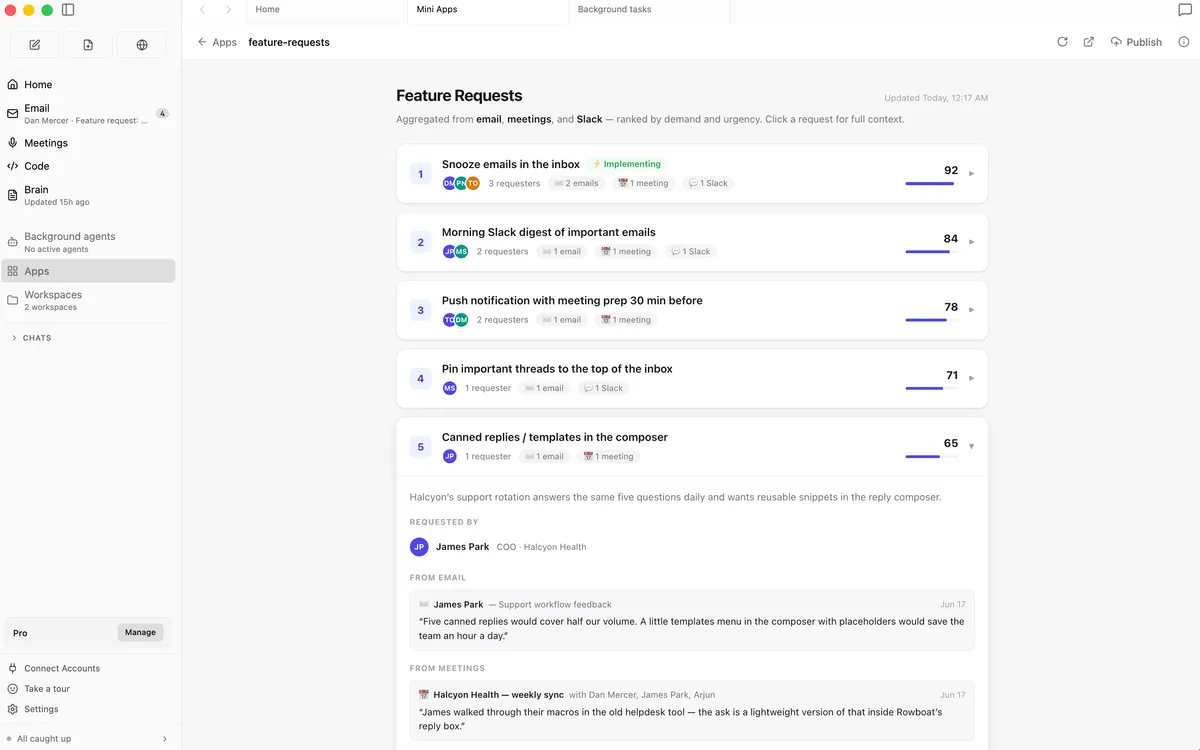The height and width of the screenshot is (750, 1200).
Task: Open Halcyon Health weekly sync meeting card
Action: tap(692, 710)
